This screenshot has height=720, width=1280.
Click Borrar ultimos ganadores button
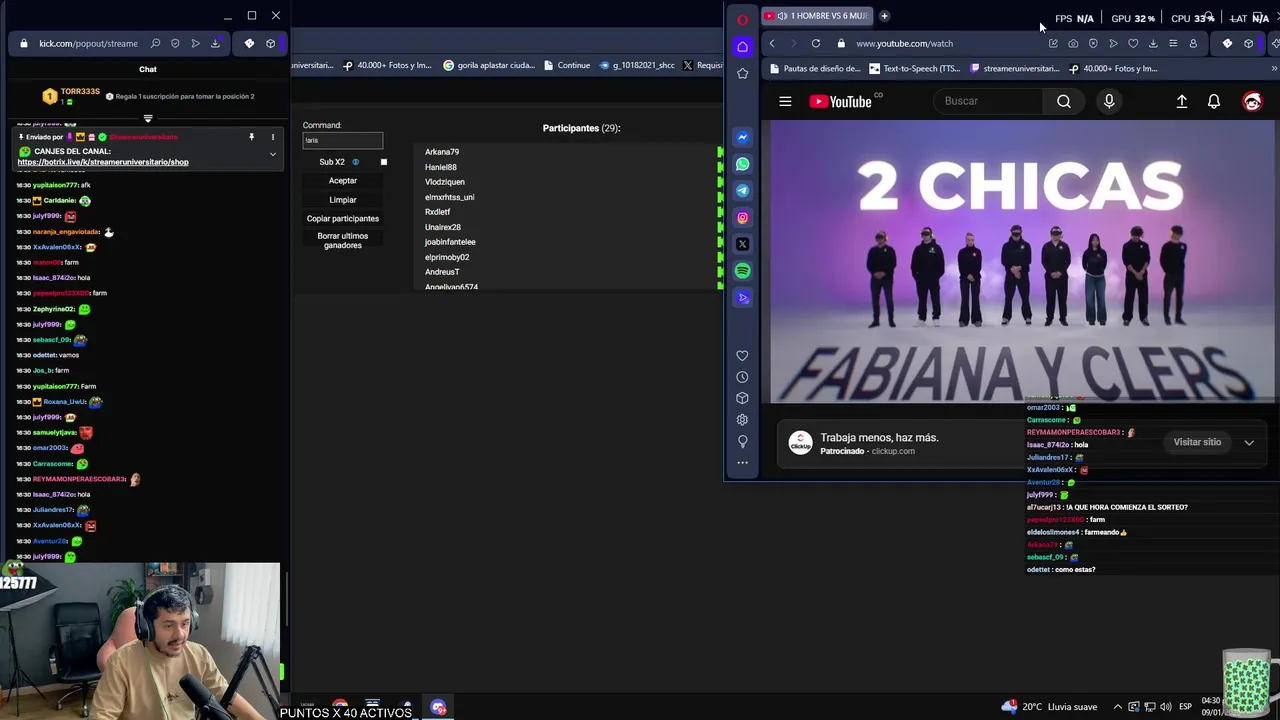click(343, 241)
